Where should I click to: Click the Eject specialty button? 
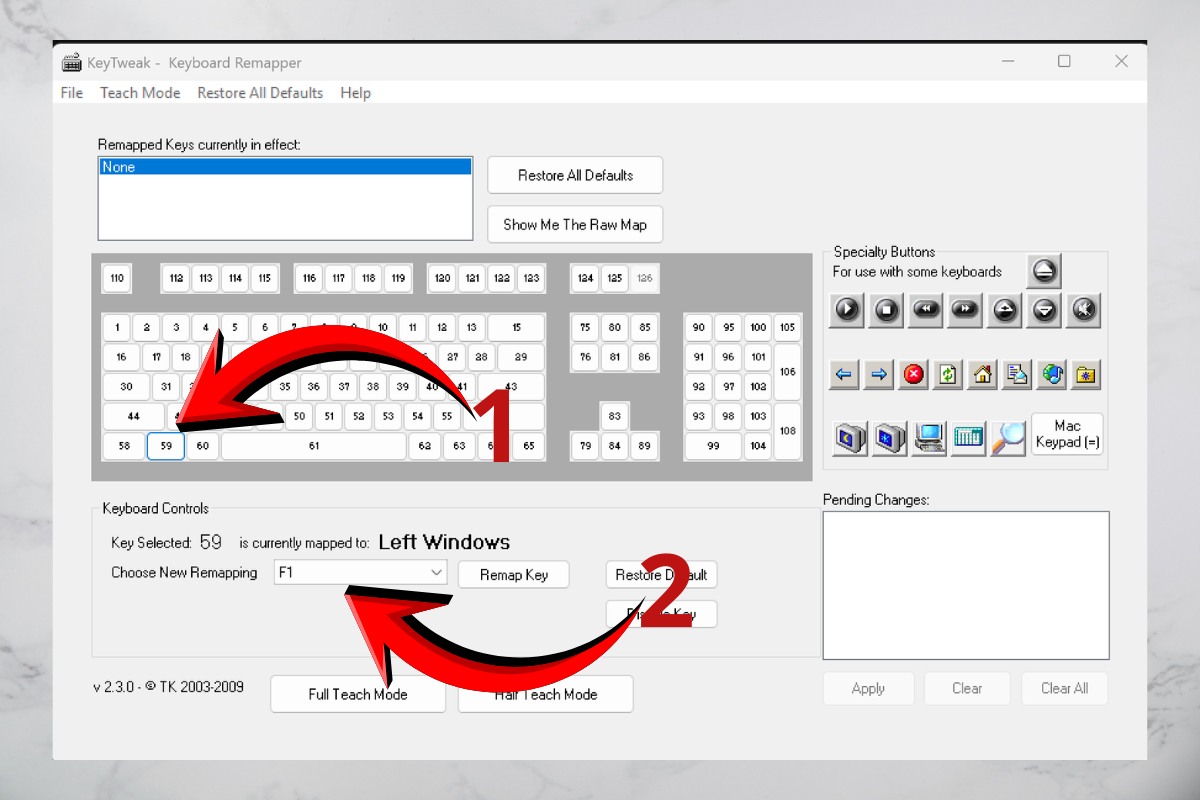click(x=1044, y=270)
